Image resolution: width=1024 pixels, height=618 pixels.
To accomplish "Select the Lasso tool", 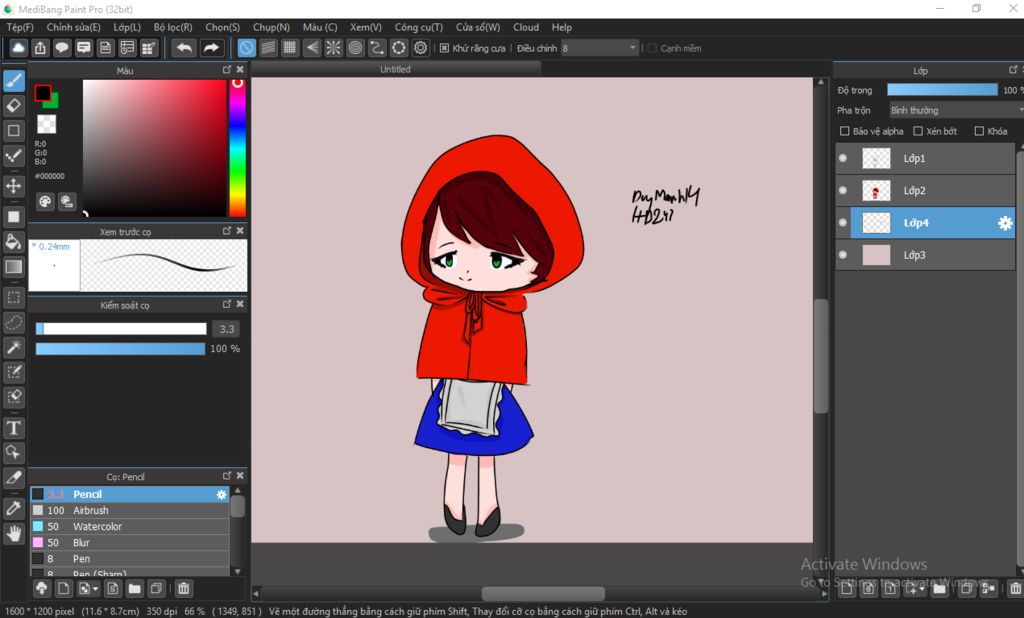I will coord(14,323).
